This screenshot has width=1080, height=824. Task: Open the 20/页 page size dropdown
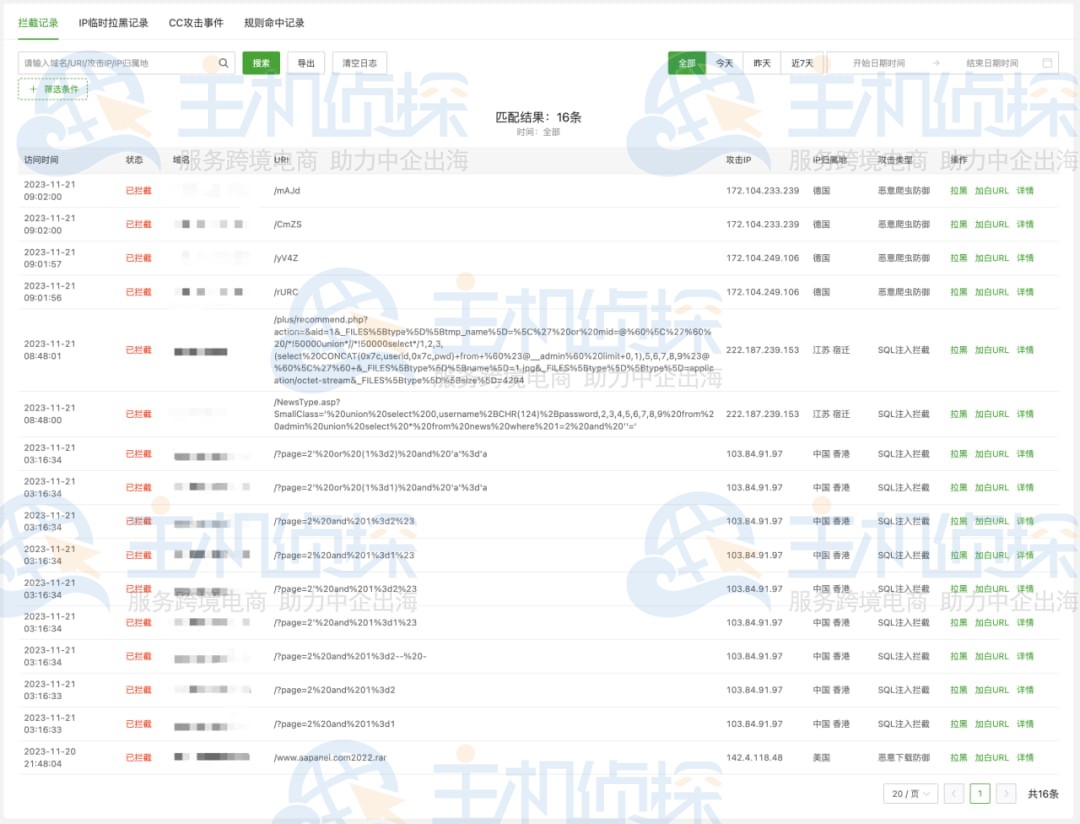[910, 794]
